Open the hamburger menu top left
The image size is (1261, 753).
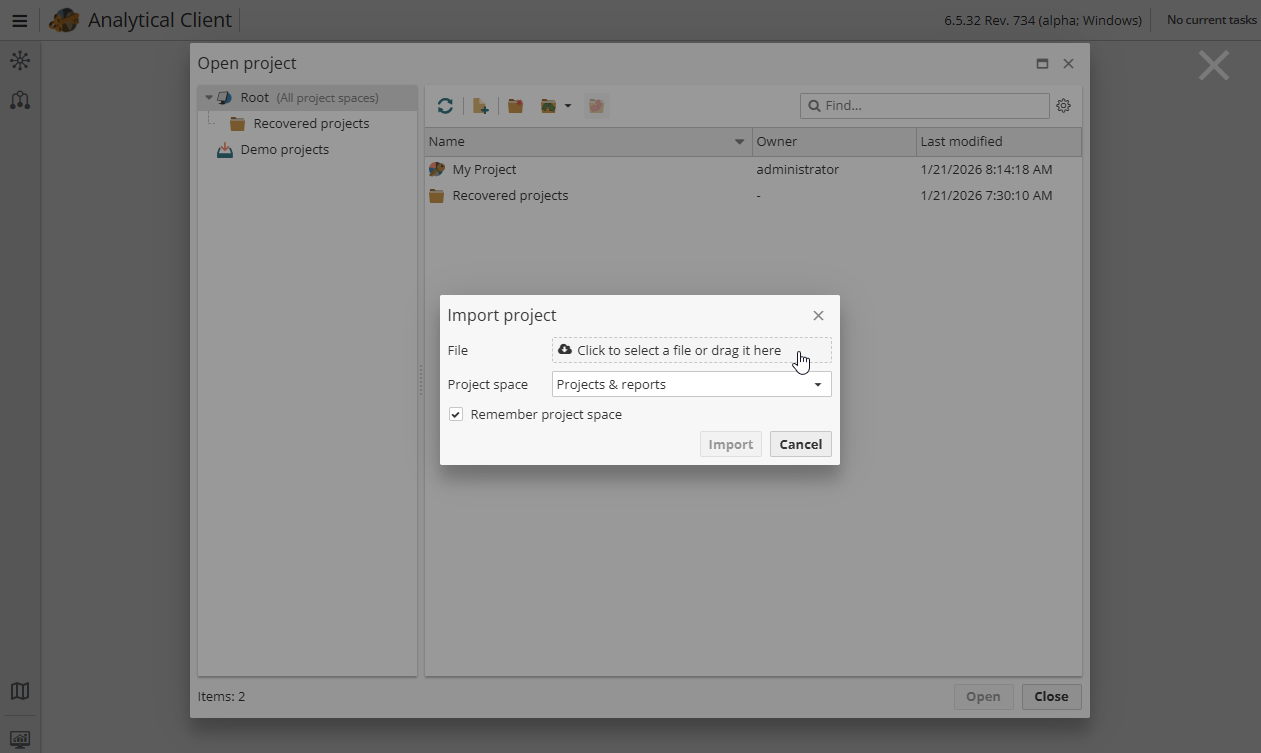click(19, 20)
